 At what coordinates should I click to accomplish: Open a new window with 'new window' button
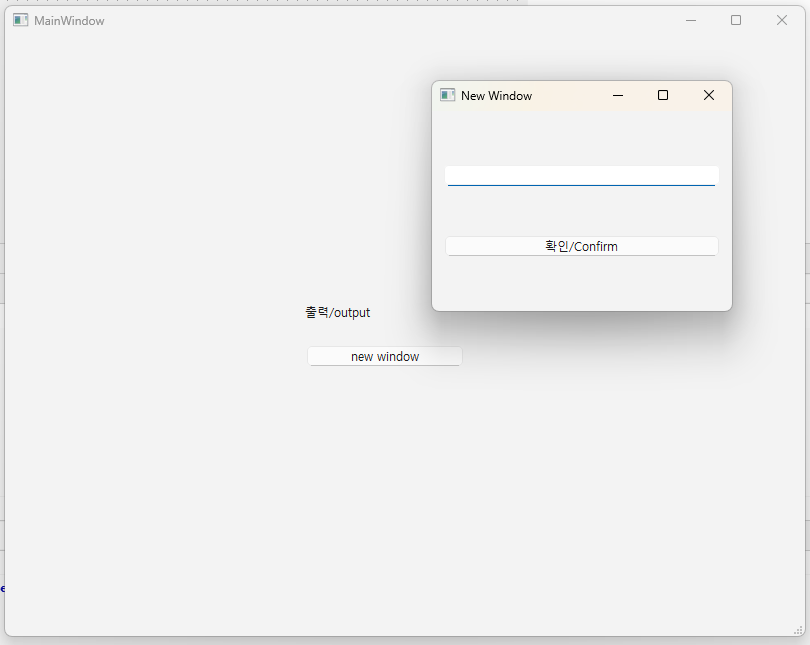[x=385, y=357]
